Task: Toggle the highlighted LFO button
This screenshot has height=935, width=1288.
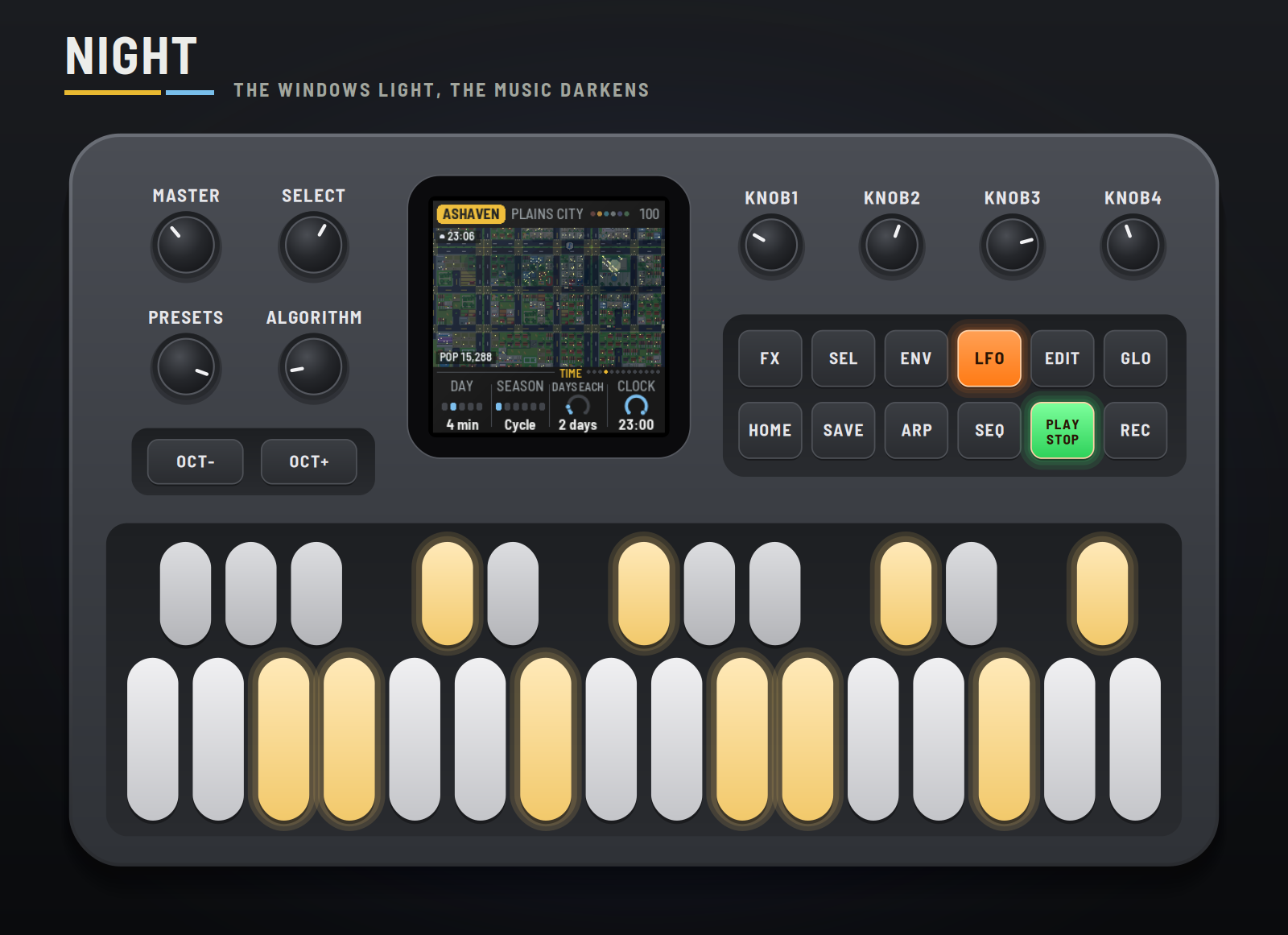Action: (x=989, y=358)
